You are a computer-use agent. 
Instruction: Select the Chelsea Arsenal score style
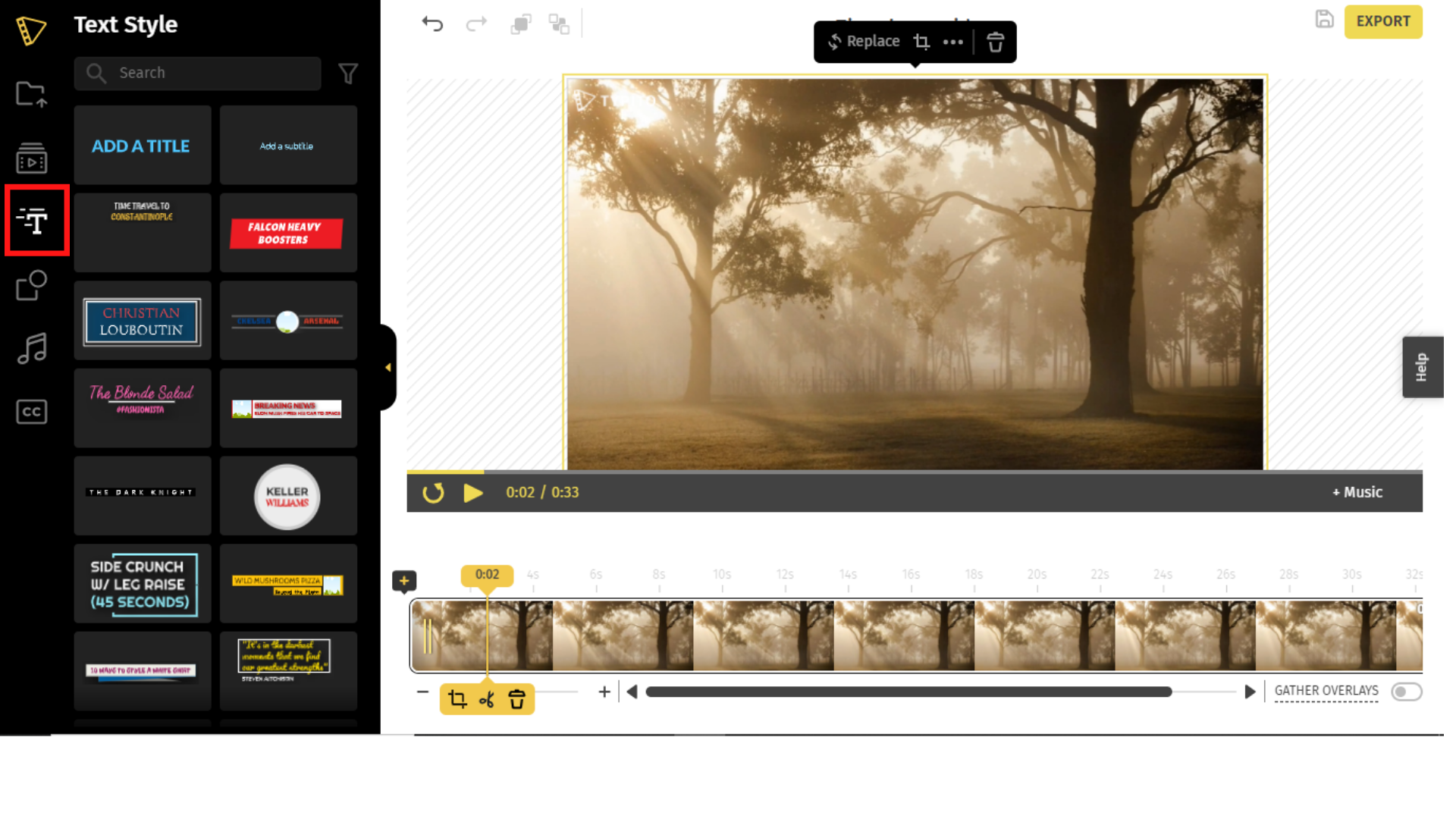(x=288, y=321)
